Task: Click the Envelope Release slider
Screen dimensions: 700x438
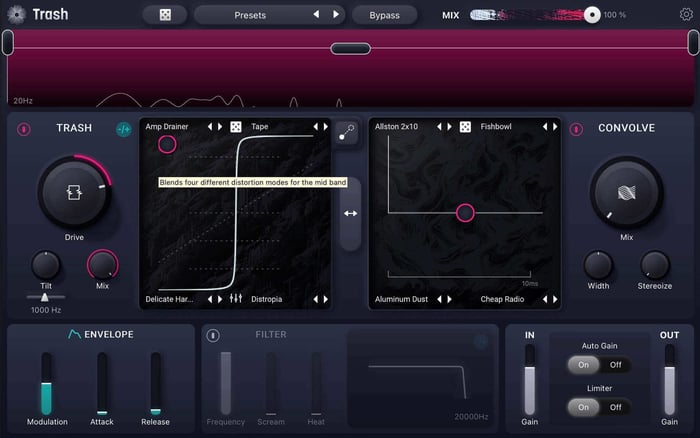Action: coord(155,384)
